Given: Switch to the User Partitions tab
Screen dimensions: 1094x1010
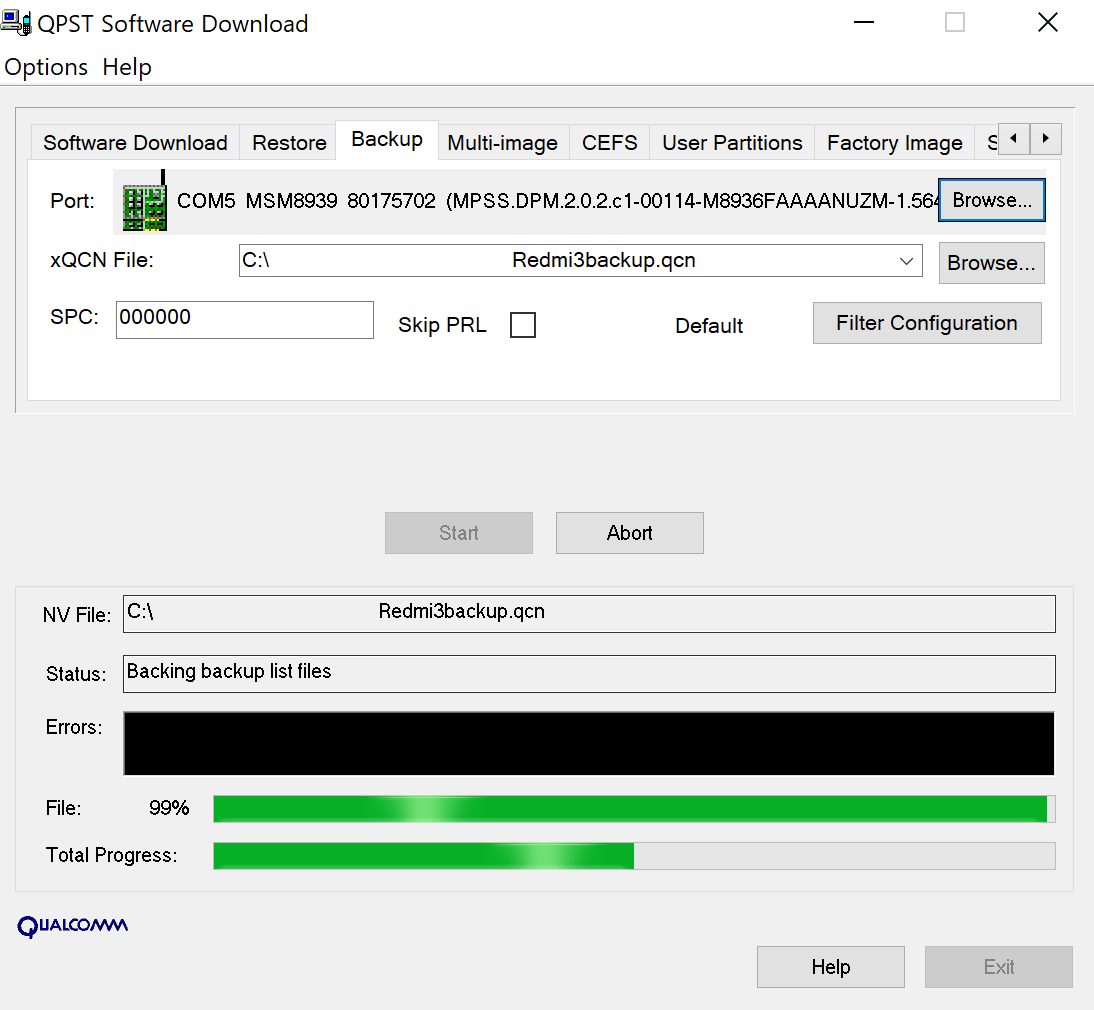Looking at the screenshot, I should (731, 142).
